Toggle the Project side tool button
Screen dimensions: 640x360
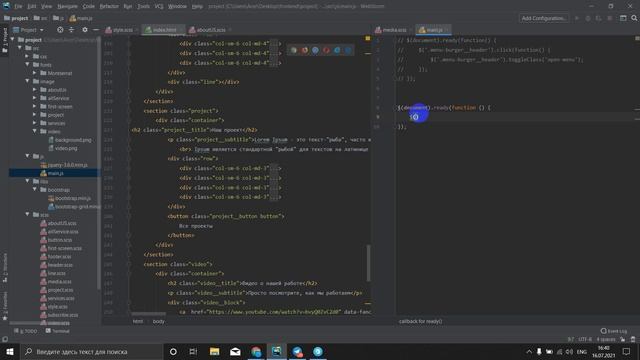pos(4,40)
